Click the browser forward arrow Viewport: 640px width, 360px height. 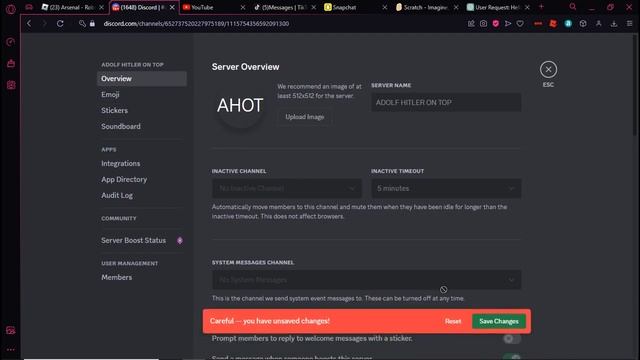click(44, 24)
